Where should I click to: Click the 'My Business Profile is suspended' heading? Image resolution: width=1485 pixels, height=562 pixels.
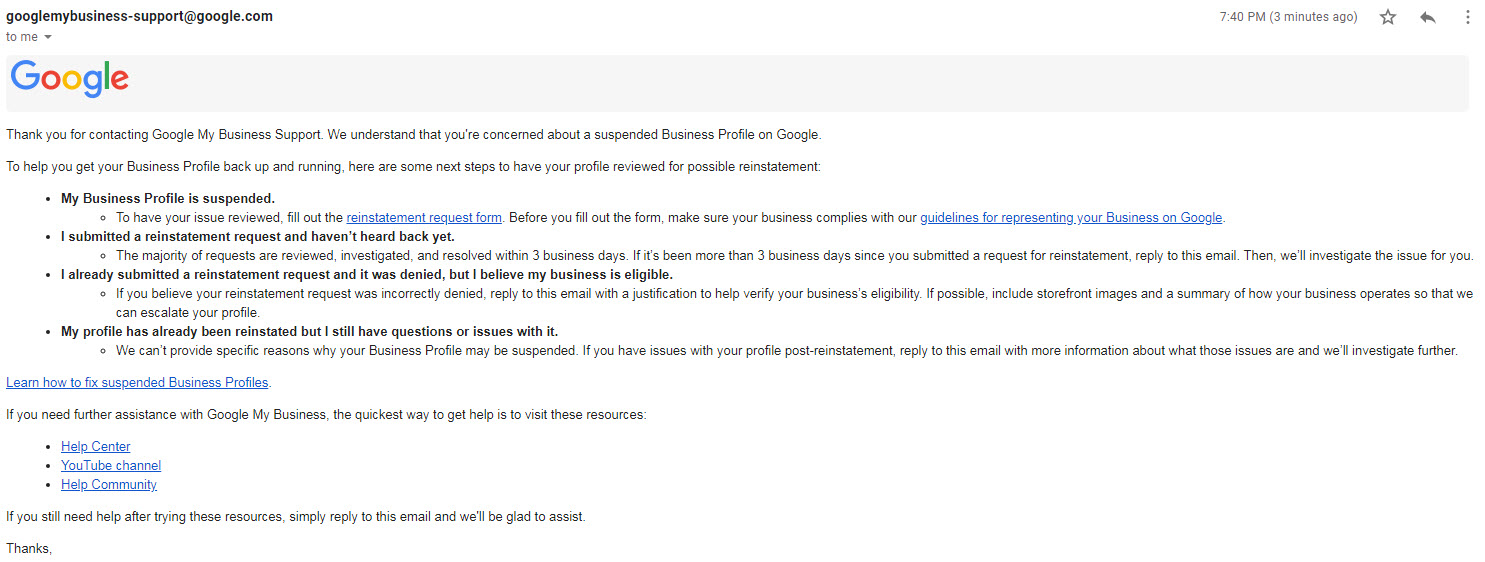(x=168, y=198)
